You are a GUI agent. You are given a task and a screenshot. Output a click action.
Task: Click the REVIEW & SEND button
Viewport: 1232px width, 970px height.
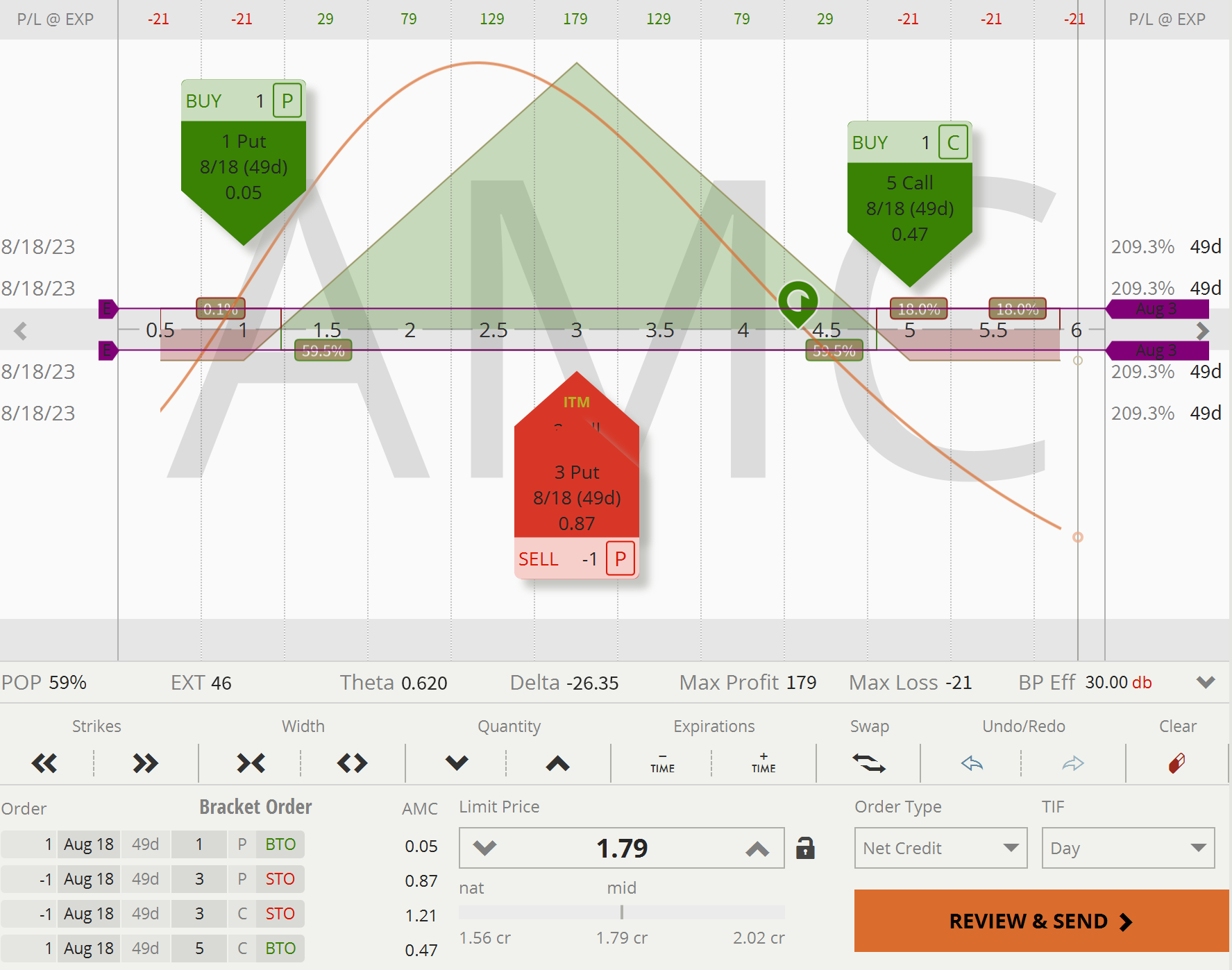click(1041, 921)
